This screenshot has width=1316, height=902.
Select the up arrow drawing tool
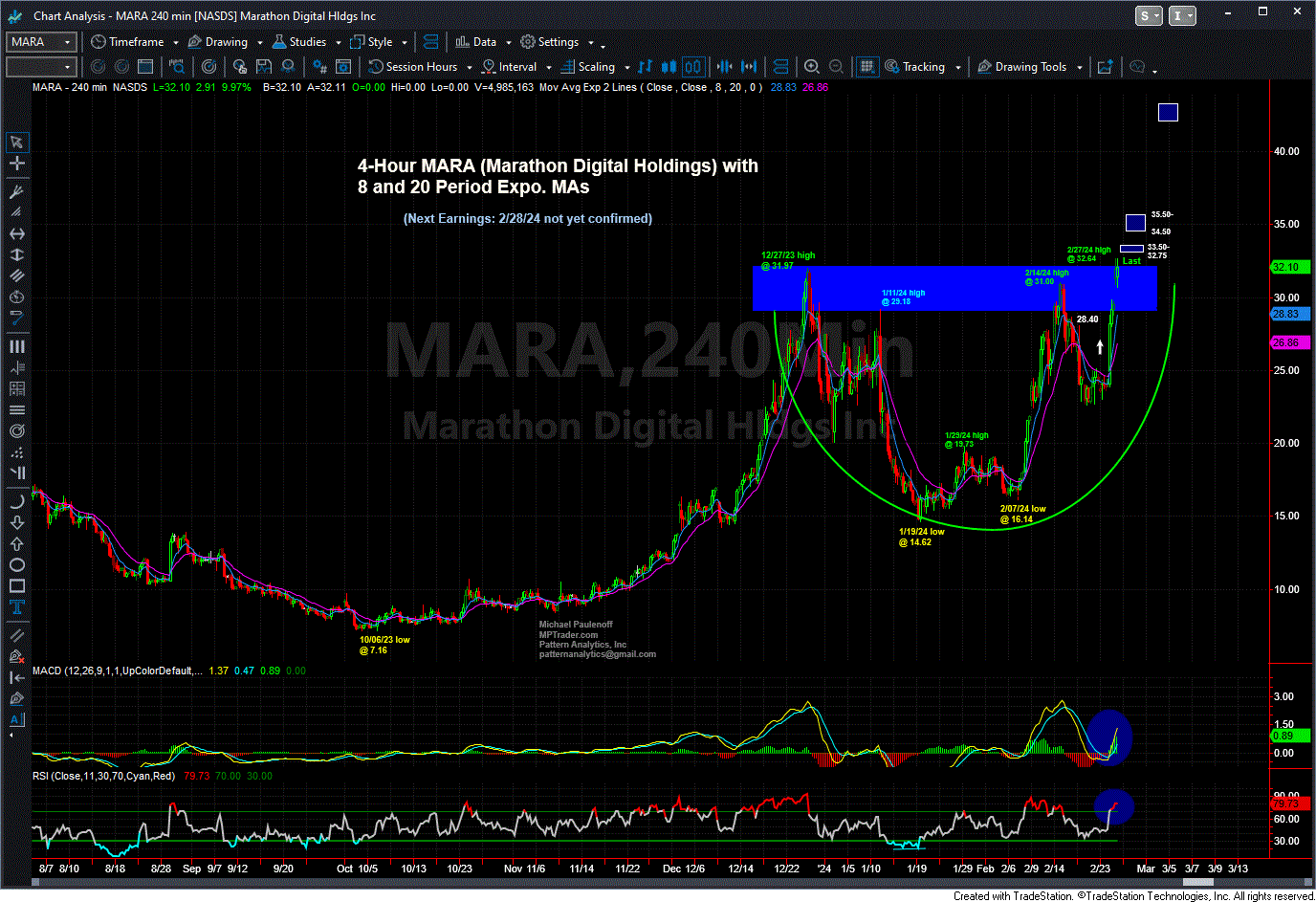tap(16, 543)
